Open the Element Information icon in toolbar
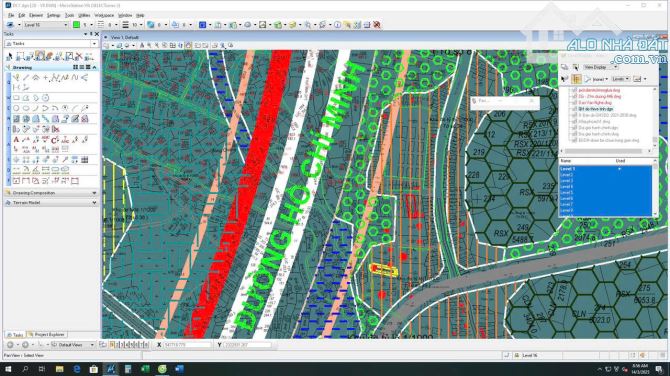The height and width of the screenshot is (376, 670). 337,25
